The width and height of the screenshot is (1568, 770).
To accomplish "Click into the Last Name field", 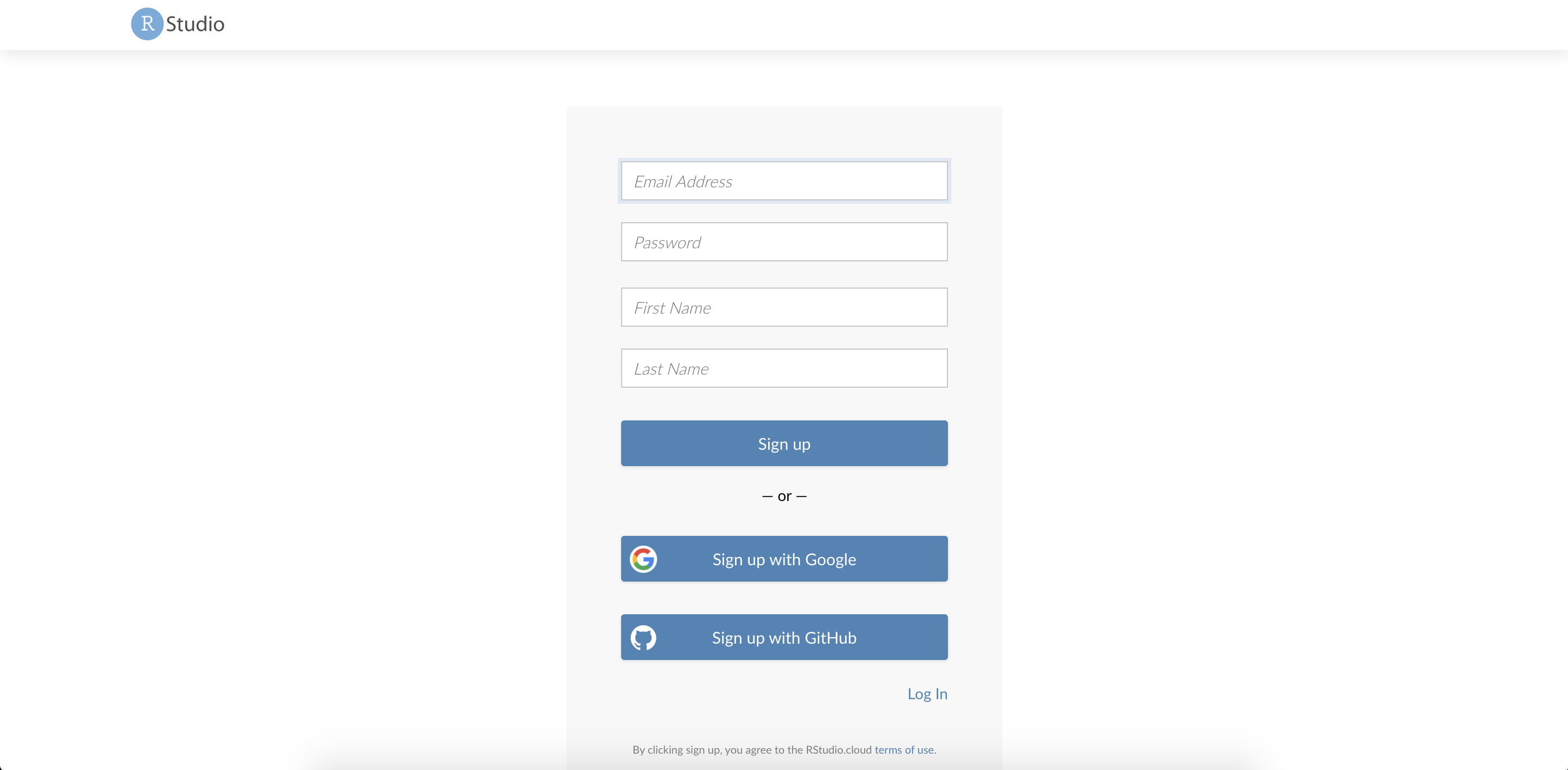I will 784,369.
